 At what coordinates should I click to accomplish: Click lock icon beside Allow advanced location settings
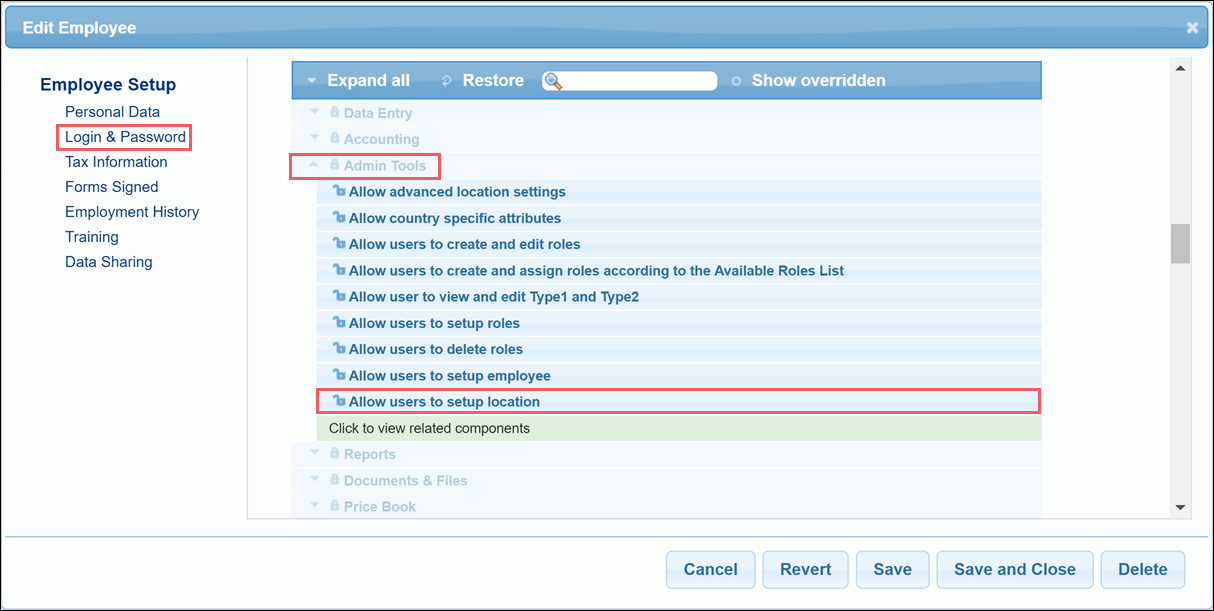point(338,192)
